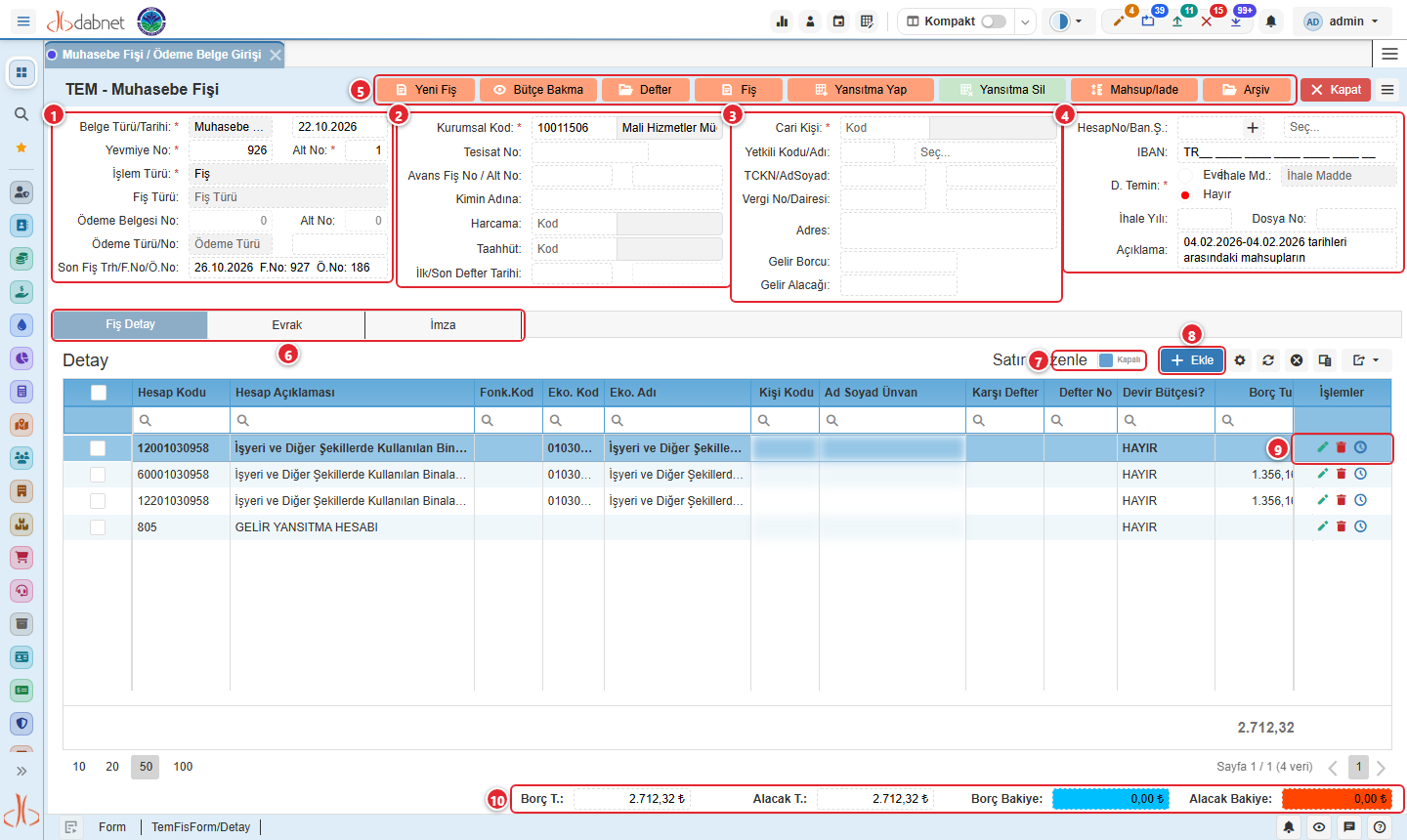Click the Yevmiye No input field
The height and width of the screenshot is (840, 1407).
pyautogui.click(x=231, y=150)
